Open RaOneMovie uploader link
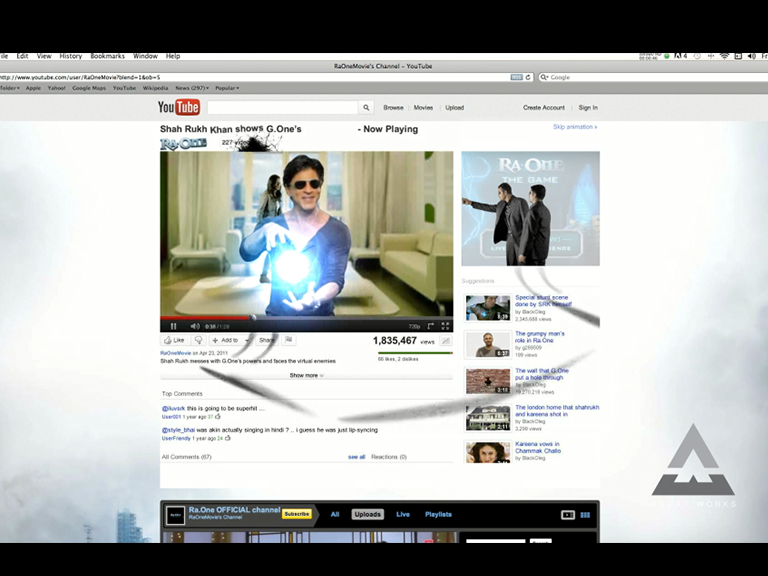768x576 pixels. point(175,353)
